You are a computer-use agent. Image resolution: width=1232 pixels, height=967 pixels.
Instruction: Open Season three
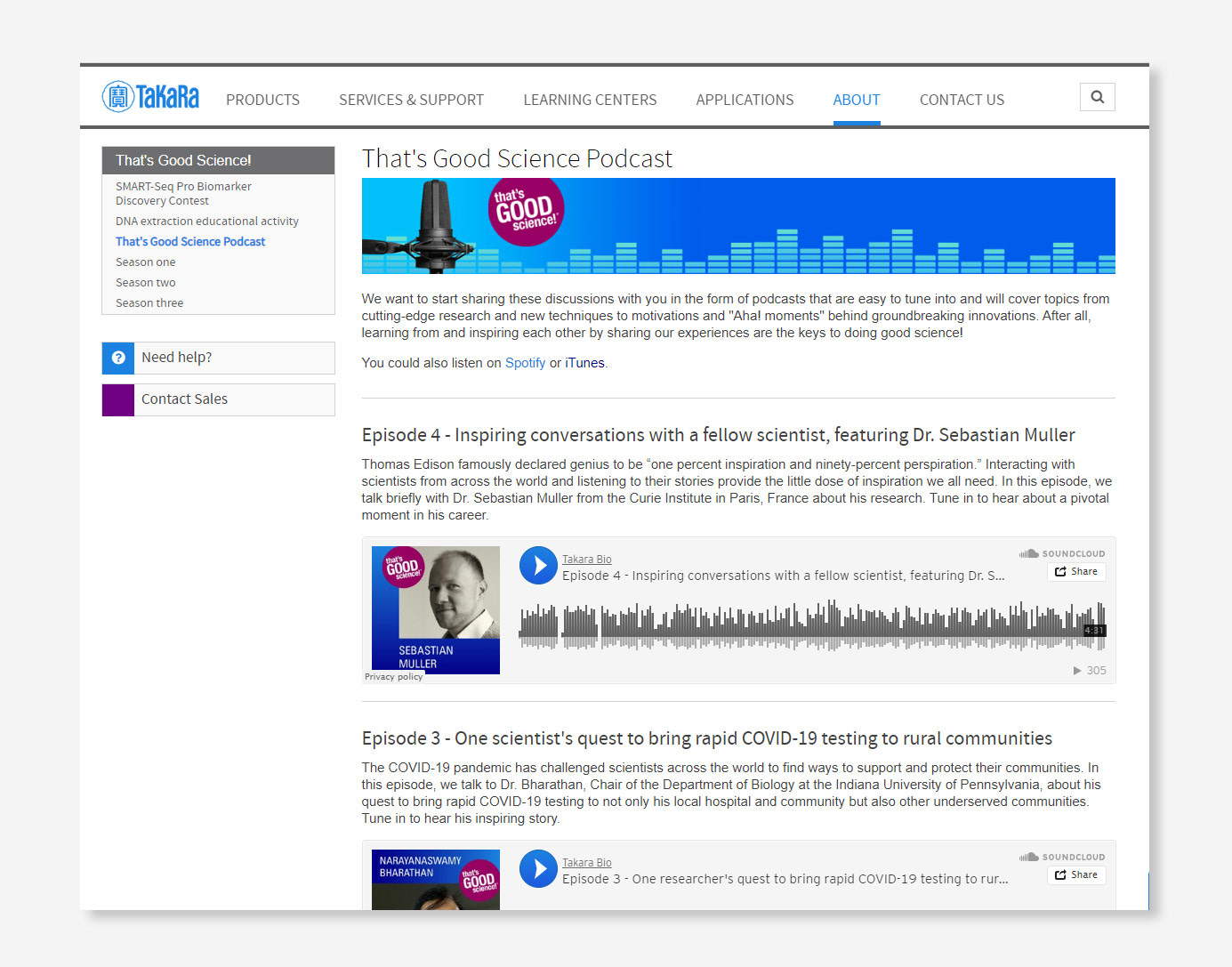149,302
